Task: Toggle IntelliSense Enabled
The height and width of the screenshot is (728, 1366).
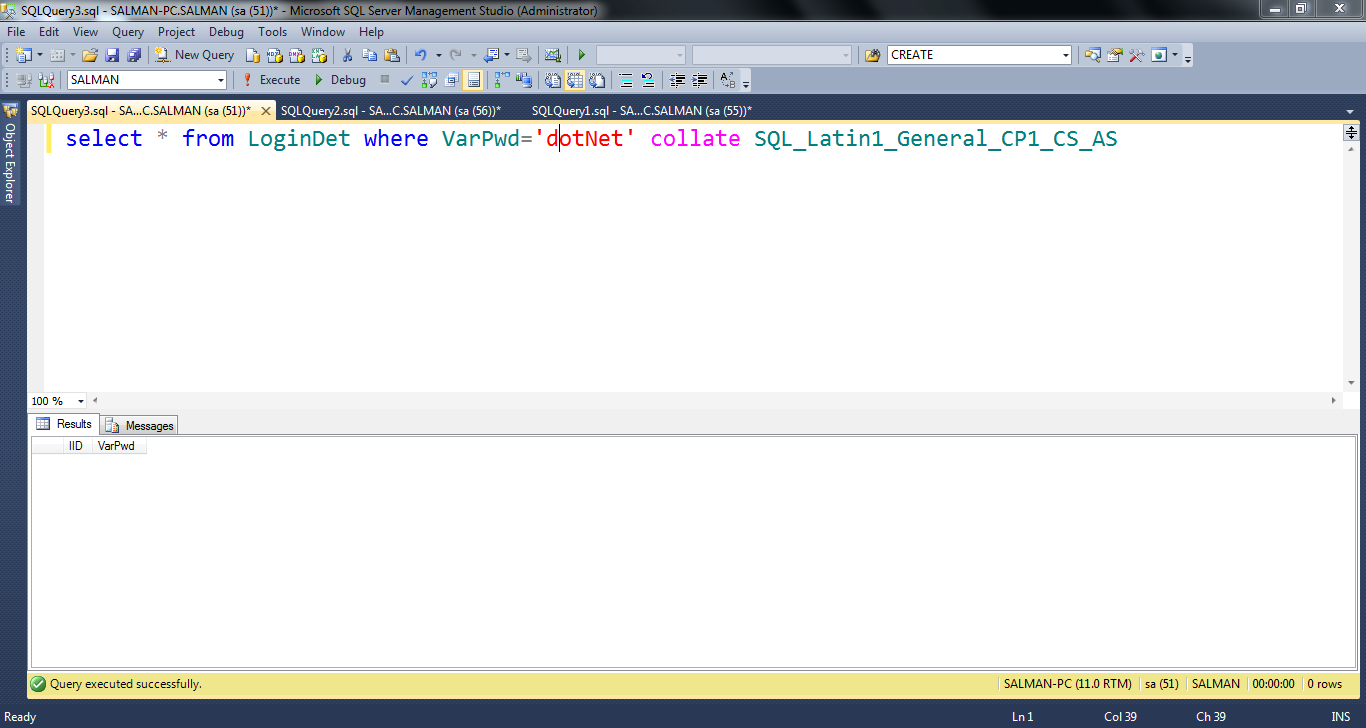Action: (473, 79)
